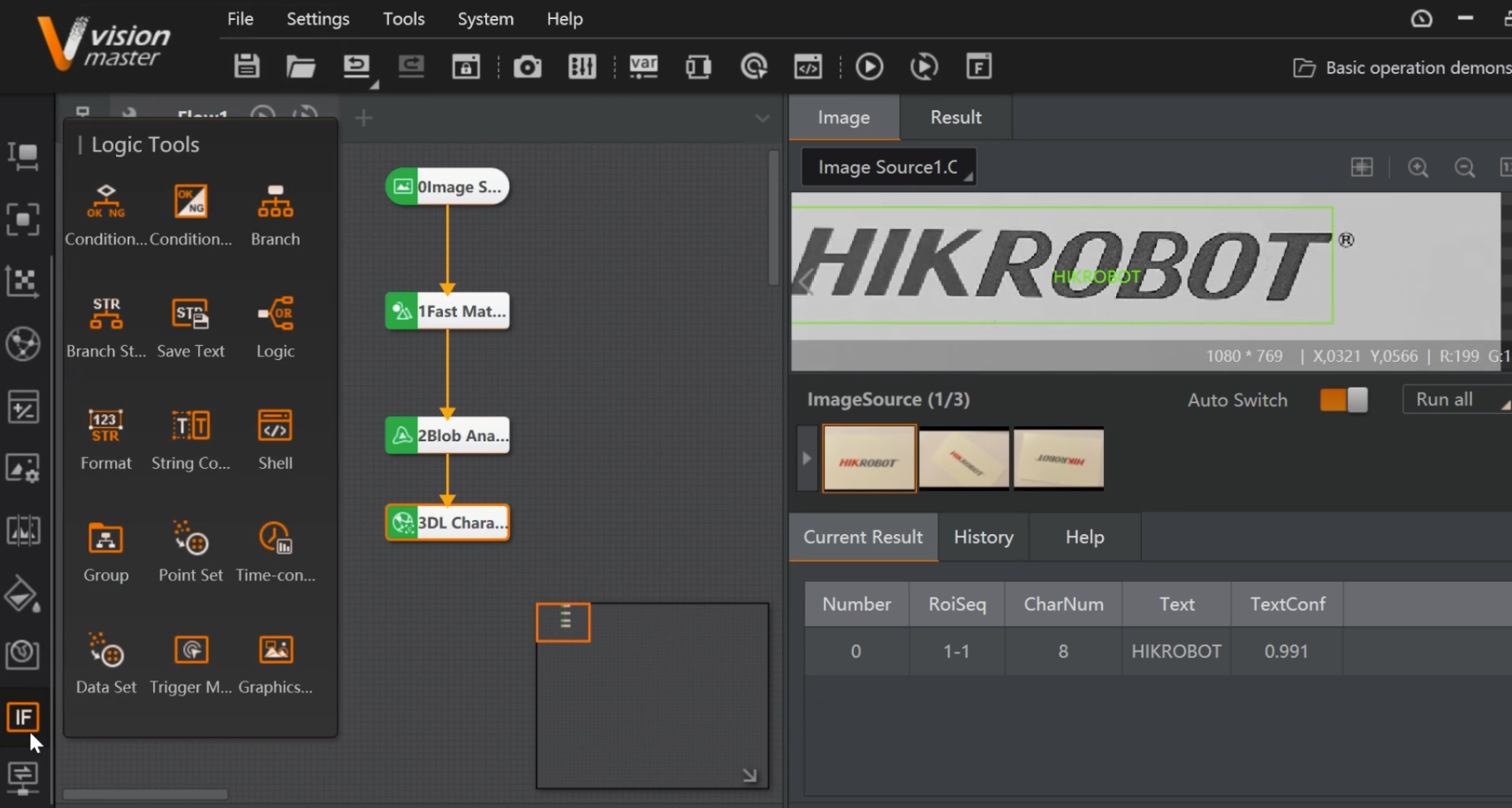Click the camera capture toolbar icon
1512x808 pixels.
527,67
